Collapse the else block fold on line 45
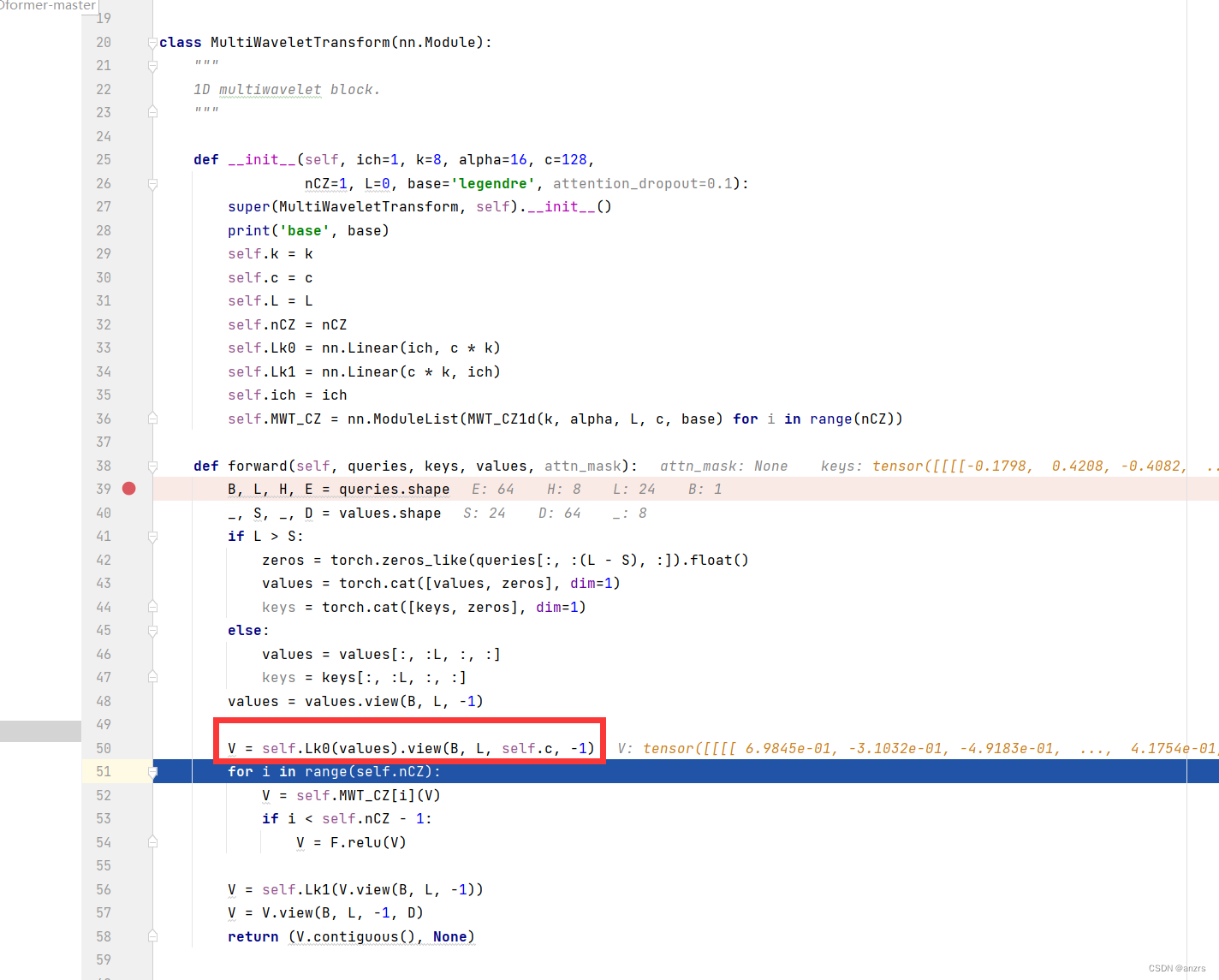 [x=152, y=631]
